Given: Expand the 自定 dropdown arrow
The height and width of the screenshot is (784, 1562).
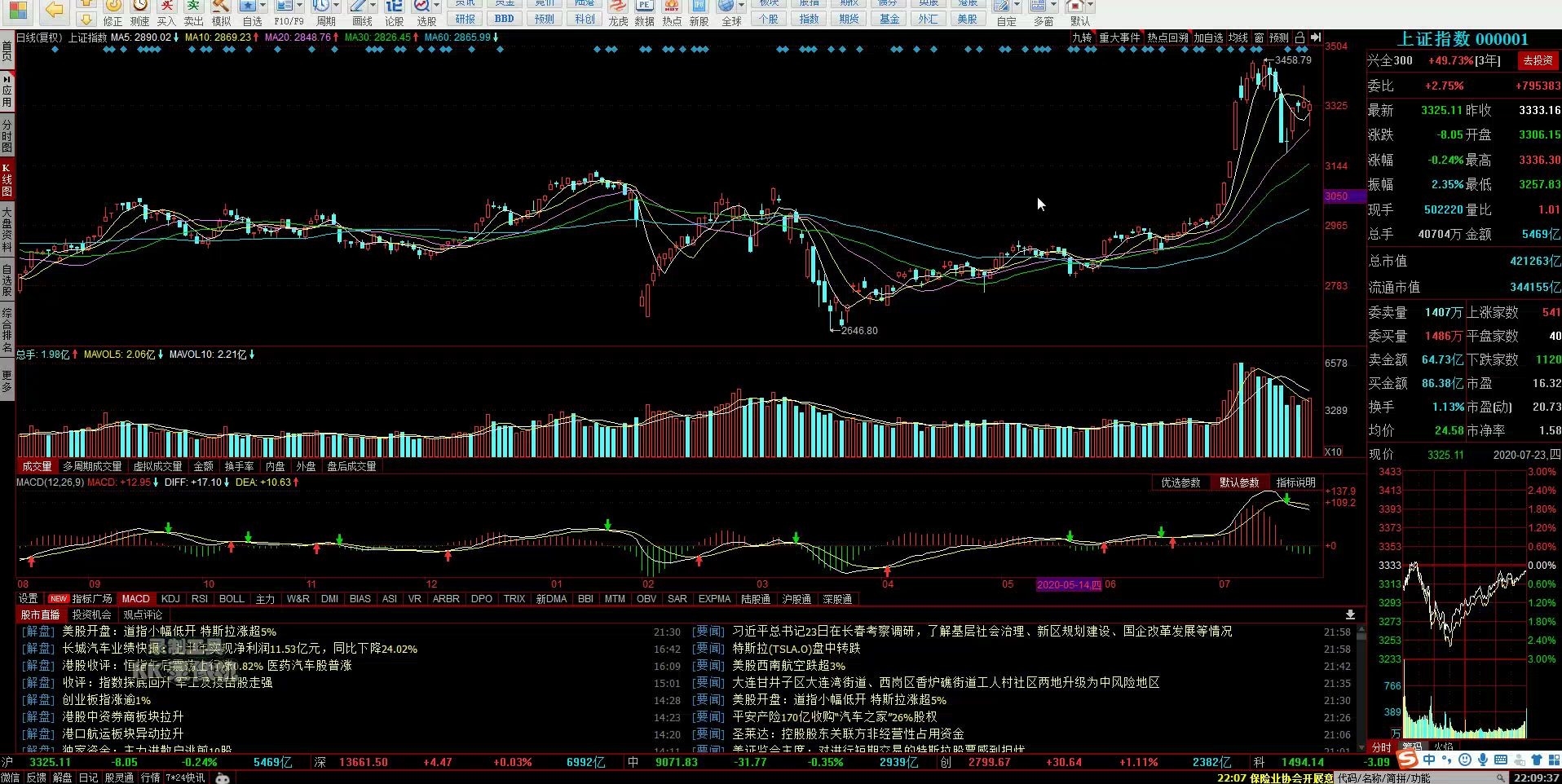Looking at the screenshot, I should point(1017,6).
